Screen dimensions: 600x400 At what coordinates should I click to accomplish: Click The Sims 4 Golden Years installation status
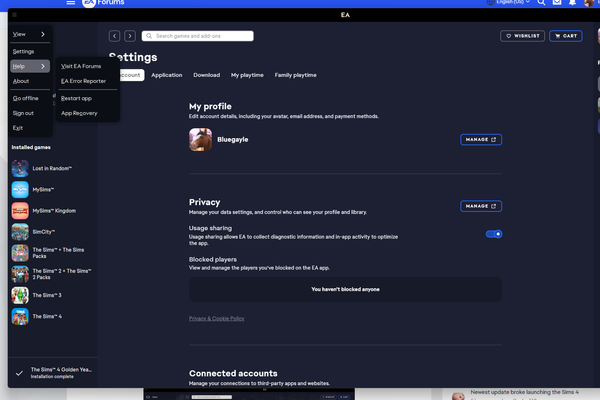(x=53, y=373)
